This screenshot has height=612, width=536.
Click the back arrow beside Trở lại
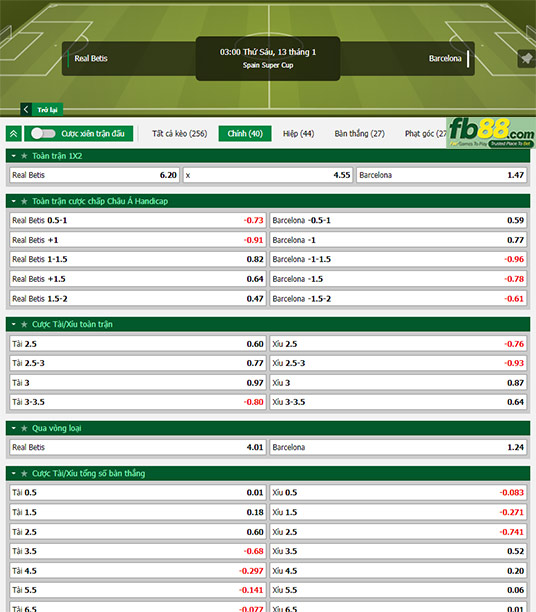tap(26, 109)
